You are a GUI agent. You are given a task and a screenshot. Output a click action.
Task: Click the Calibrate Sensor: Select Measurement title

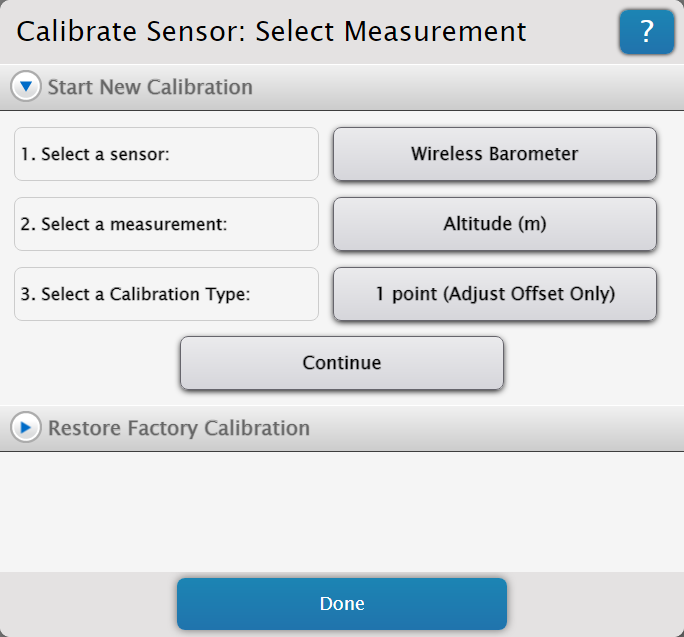click(271, 31)
